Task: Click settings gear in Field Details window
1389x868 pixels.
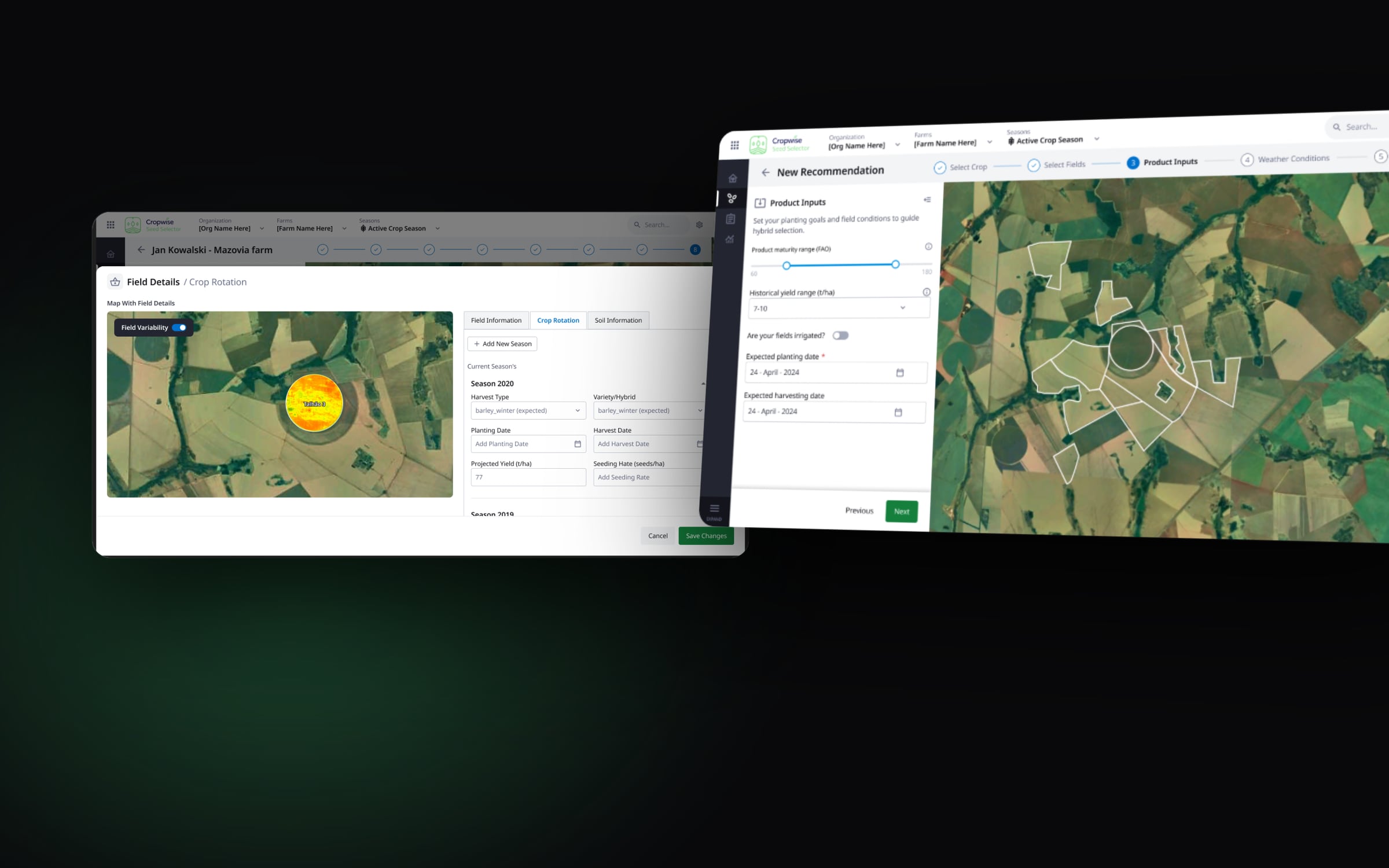Action: point(699,225)
